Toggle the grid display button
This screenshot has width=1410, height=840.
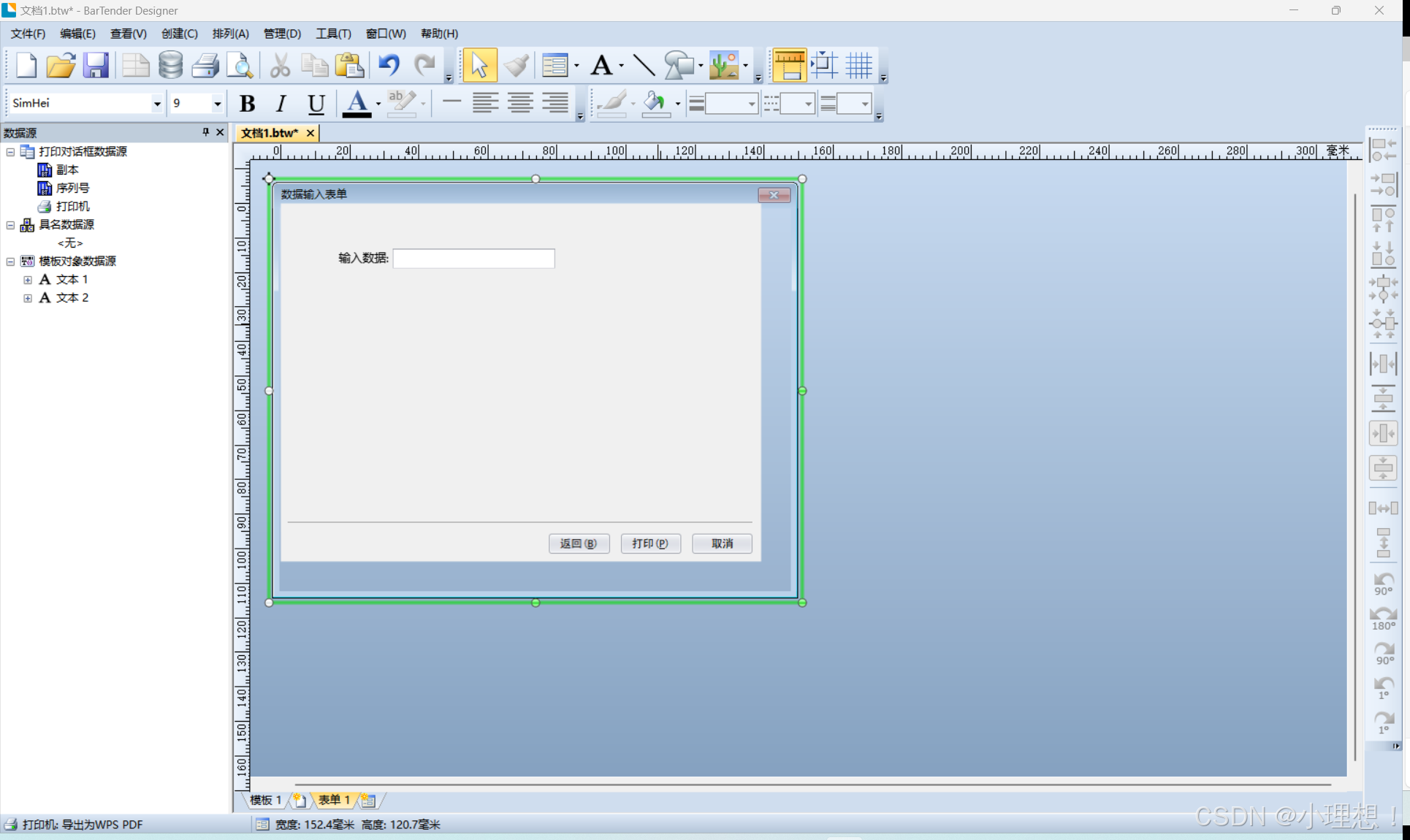click(x=859, y=65)
